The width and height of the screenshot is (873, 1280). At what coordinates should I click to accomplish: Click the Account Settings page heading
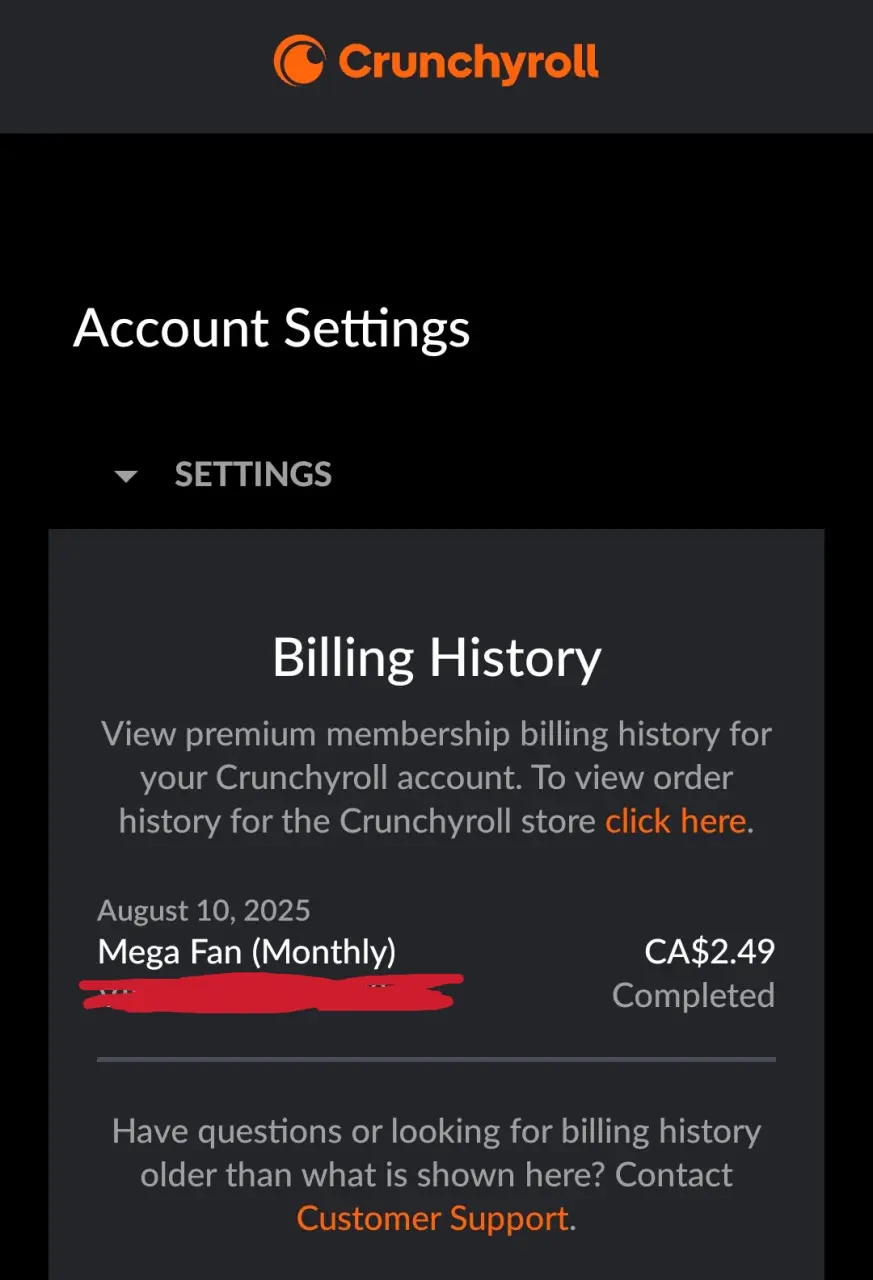click(x=272, y=328)
